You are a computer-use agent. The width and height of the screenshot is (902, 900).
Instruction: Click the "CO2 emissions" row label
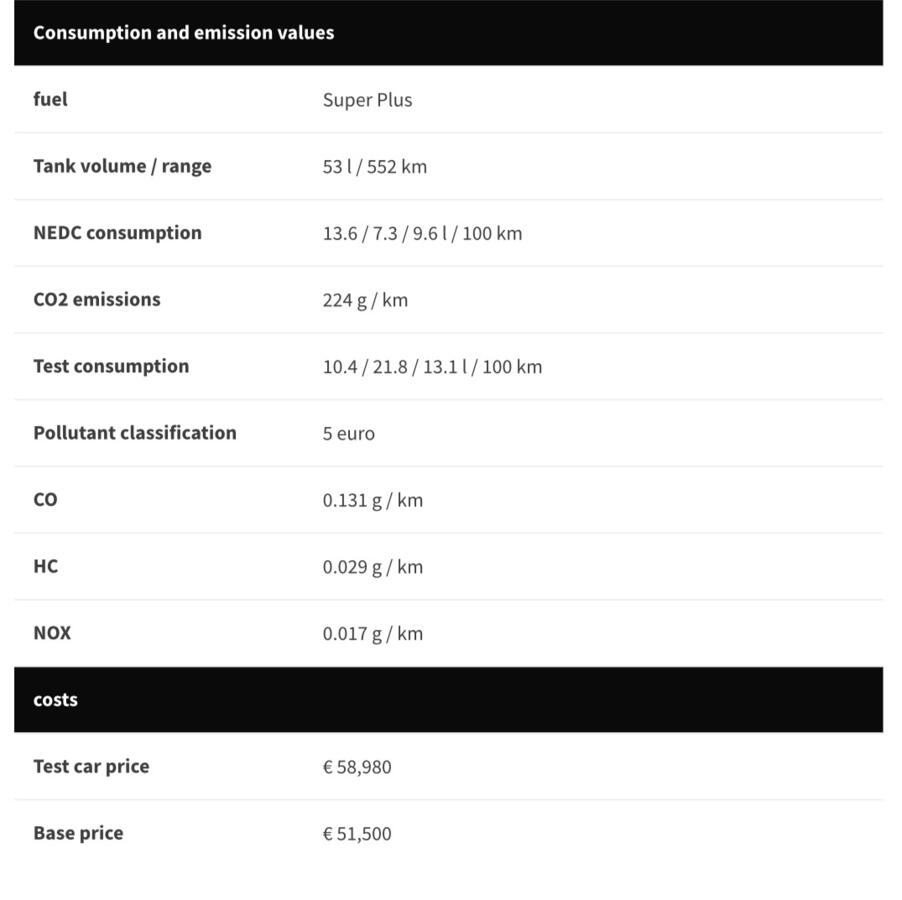point(96,299)
